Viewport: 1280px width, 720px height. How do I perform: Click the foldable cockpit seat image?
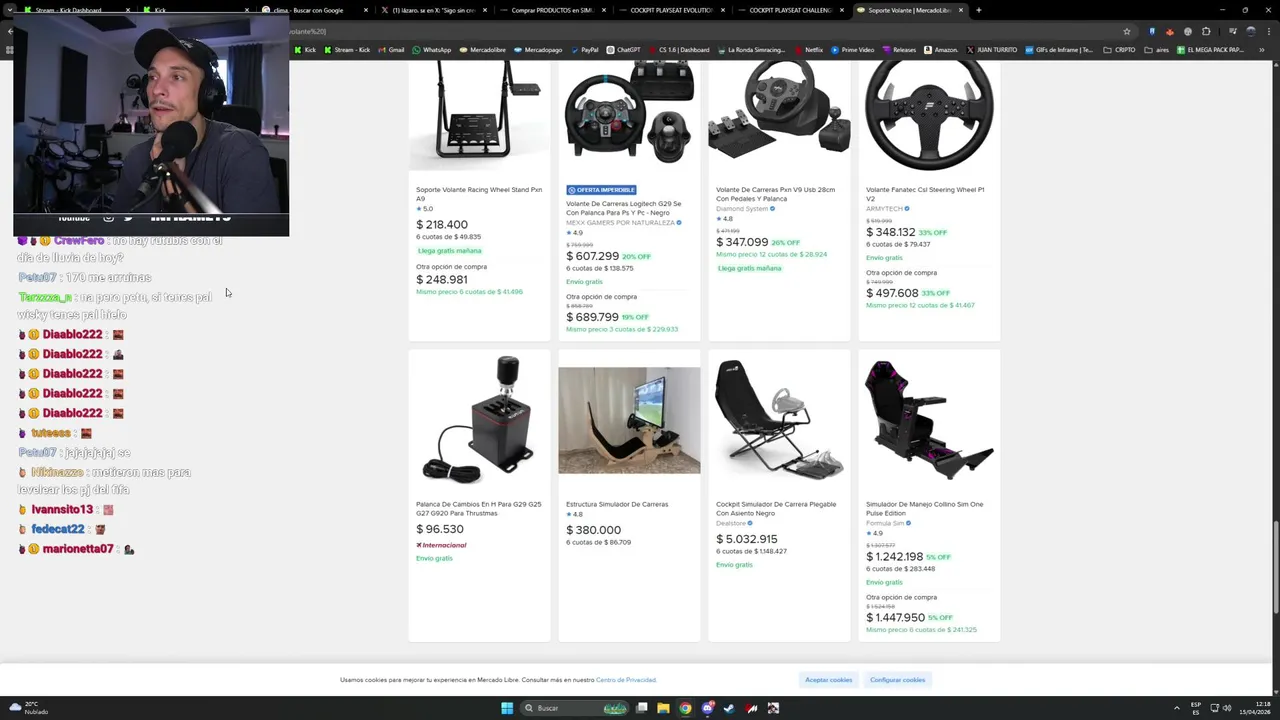point(779,420)
